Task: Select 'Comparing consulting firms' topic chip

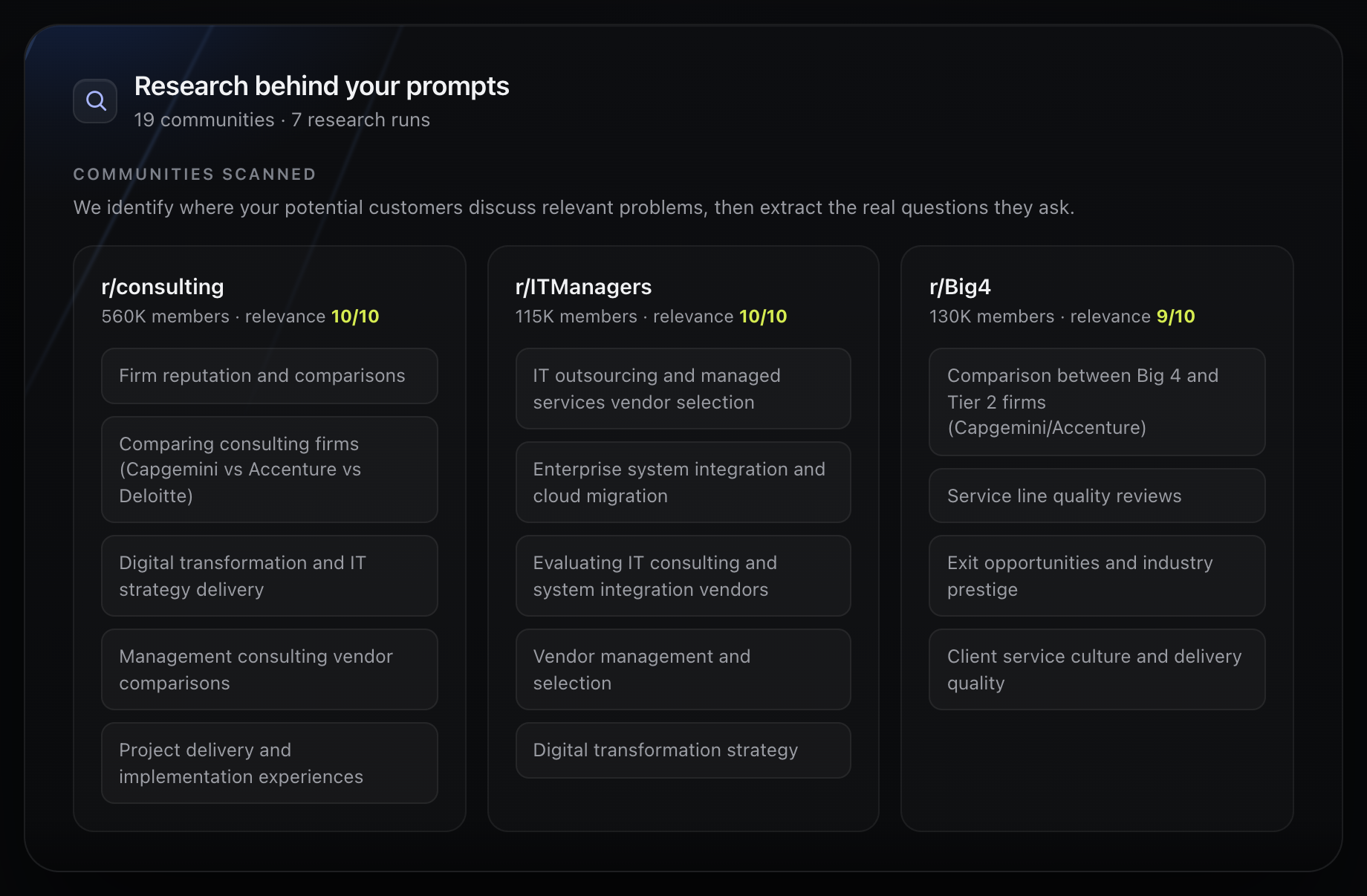Action: 270,470
